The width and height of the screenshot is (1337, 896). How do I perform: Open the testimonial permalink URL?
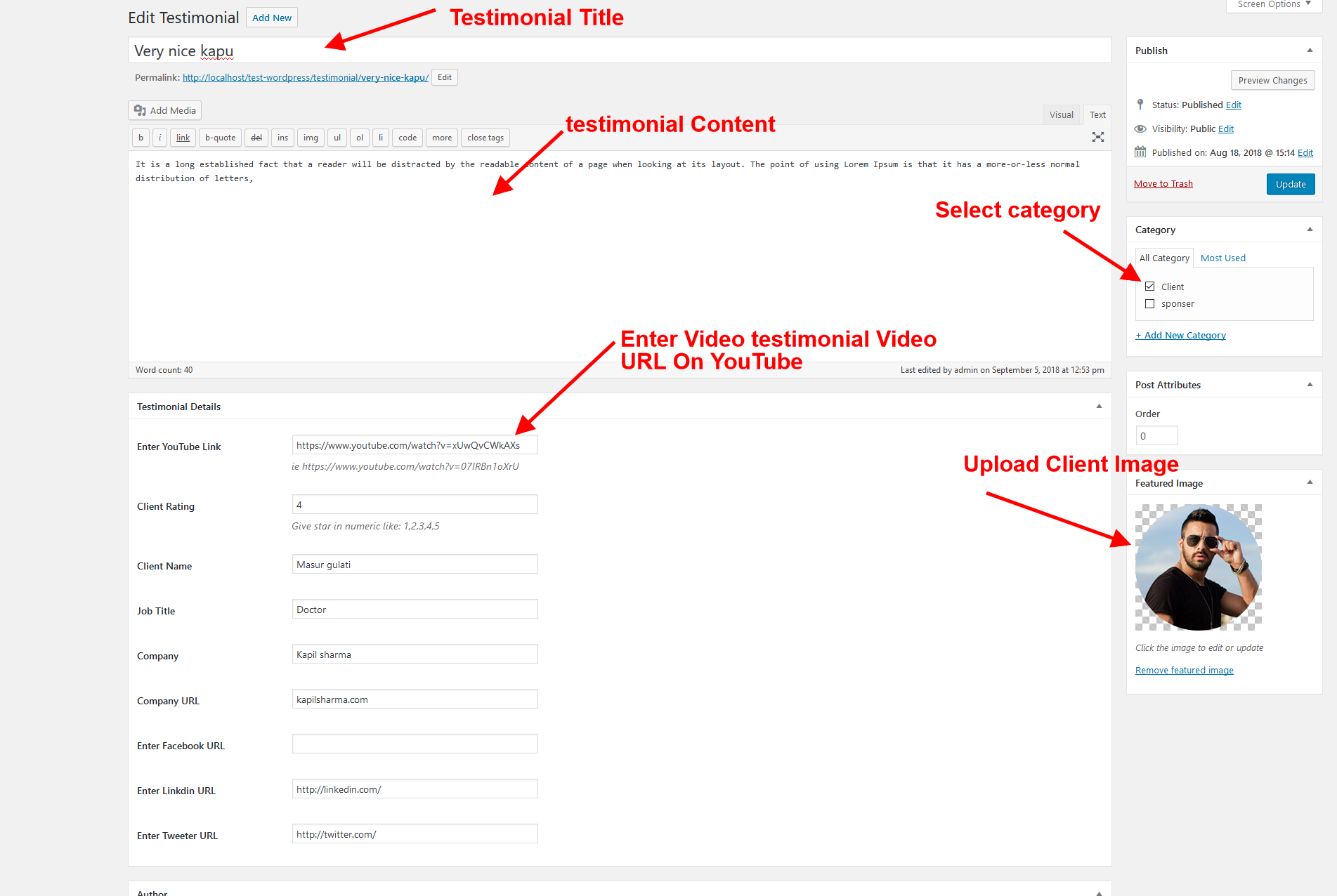point(306,77)
